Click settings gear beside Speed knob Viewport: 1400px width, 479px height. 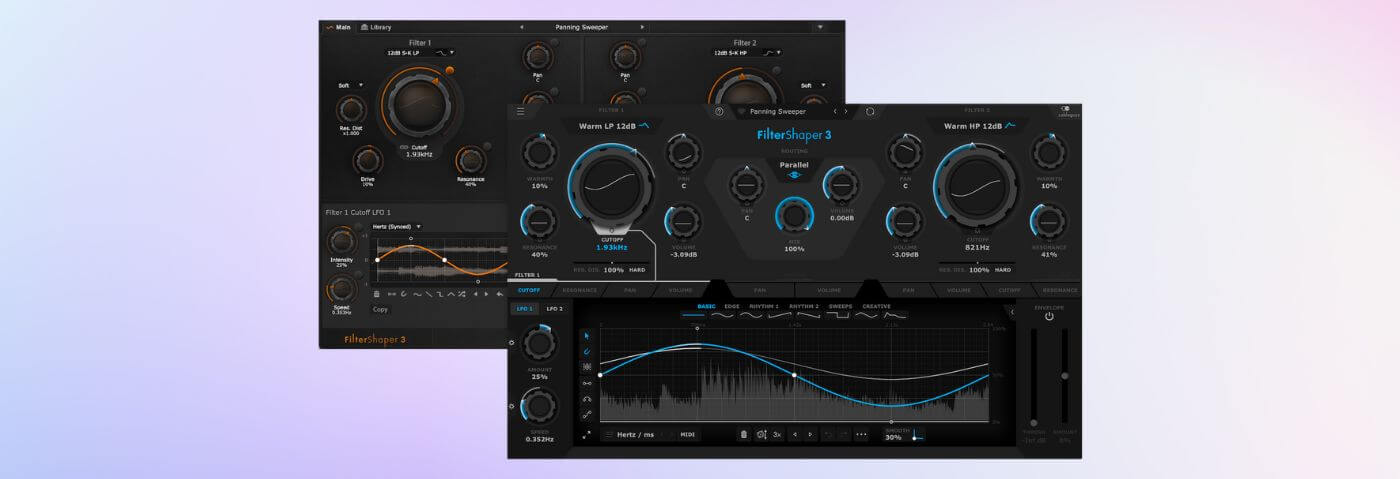coord(512,406)
